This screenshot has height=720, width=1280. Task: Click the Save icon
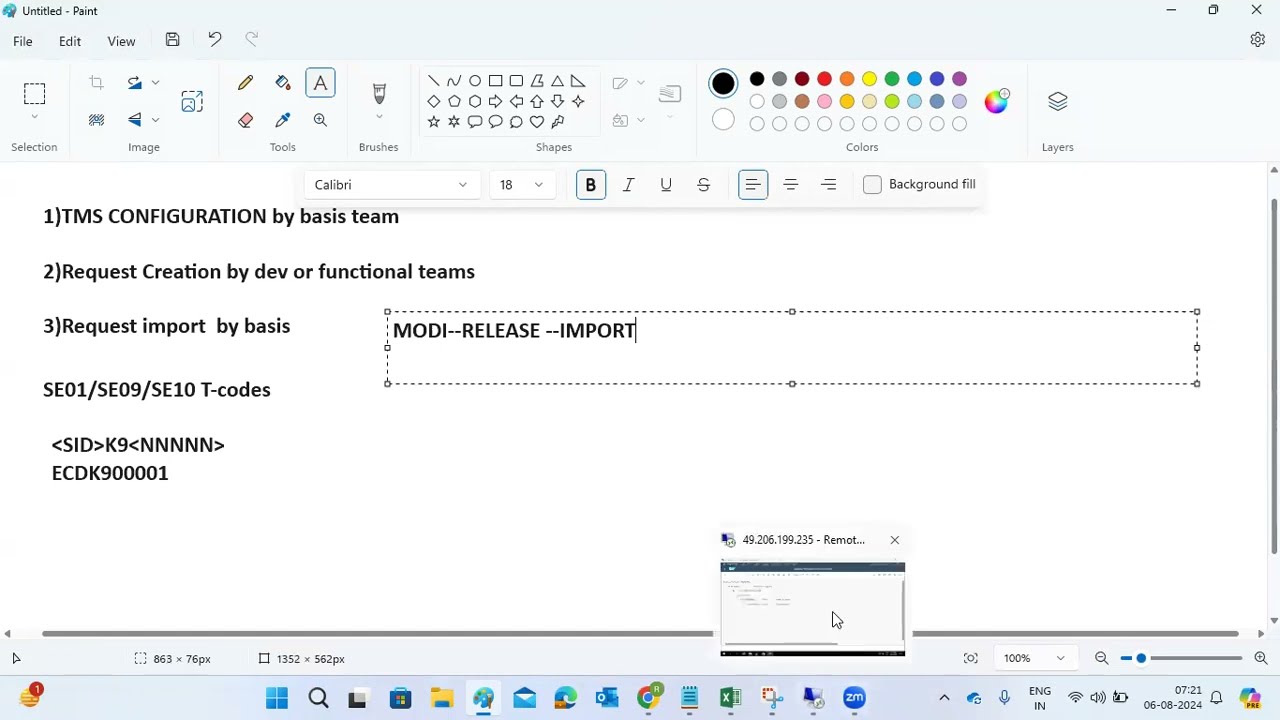pyautogui.click(x=172, y=40)
